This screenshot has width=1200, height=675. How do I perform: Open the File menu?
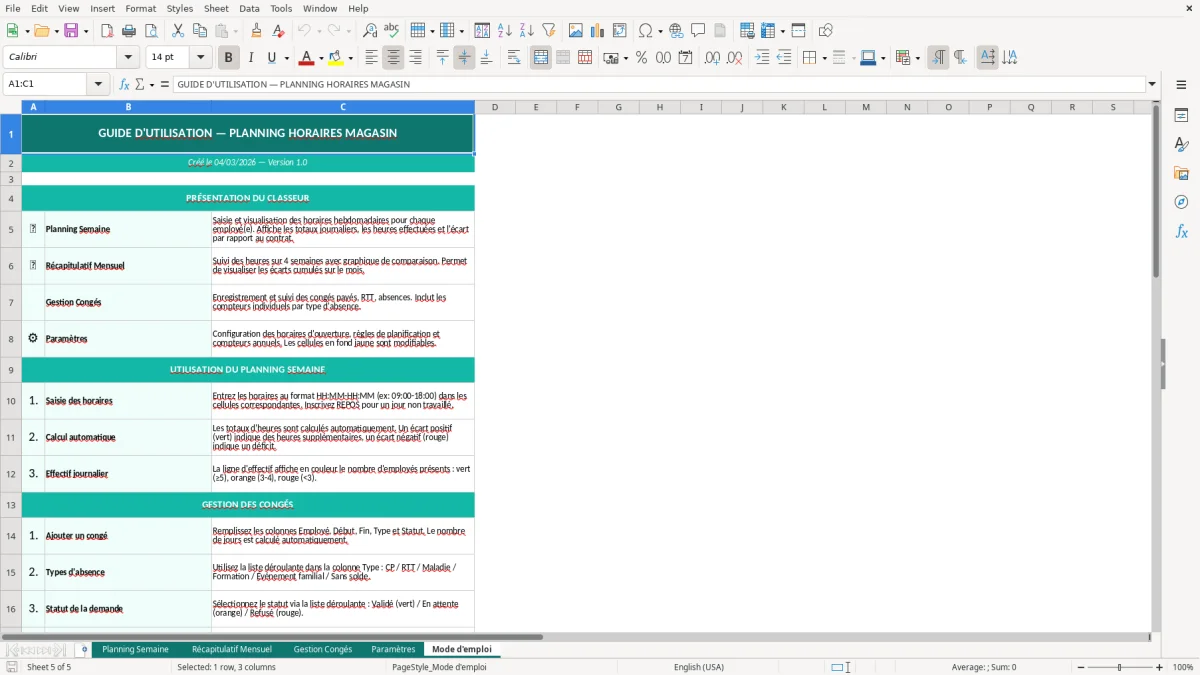[x=12, y=8]
